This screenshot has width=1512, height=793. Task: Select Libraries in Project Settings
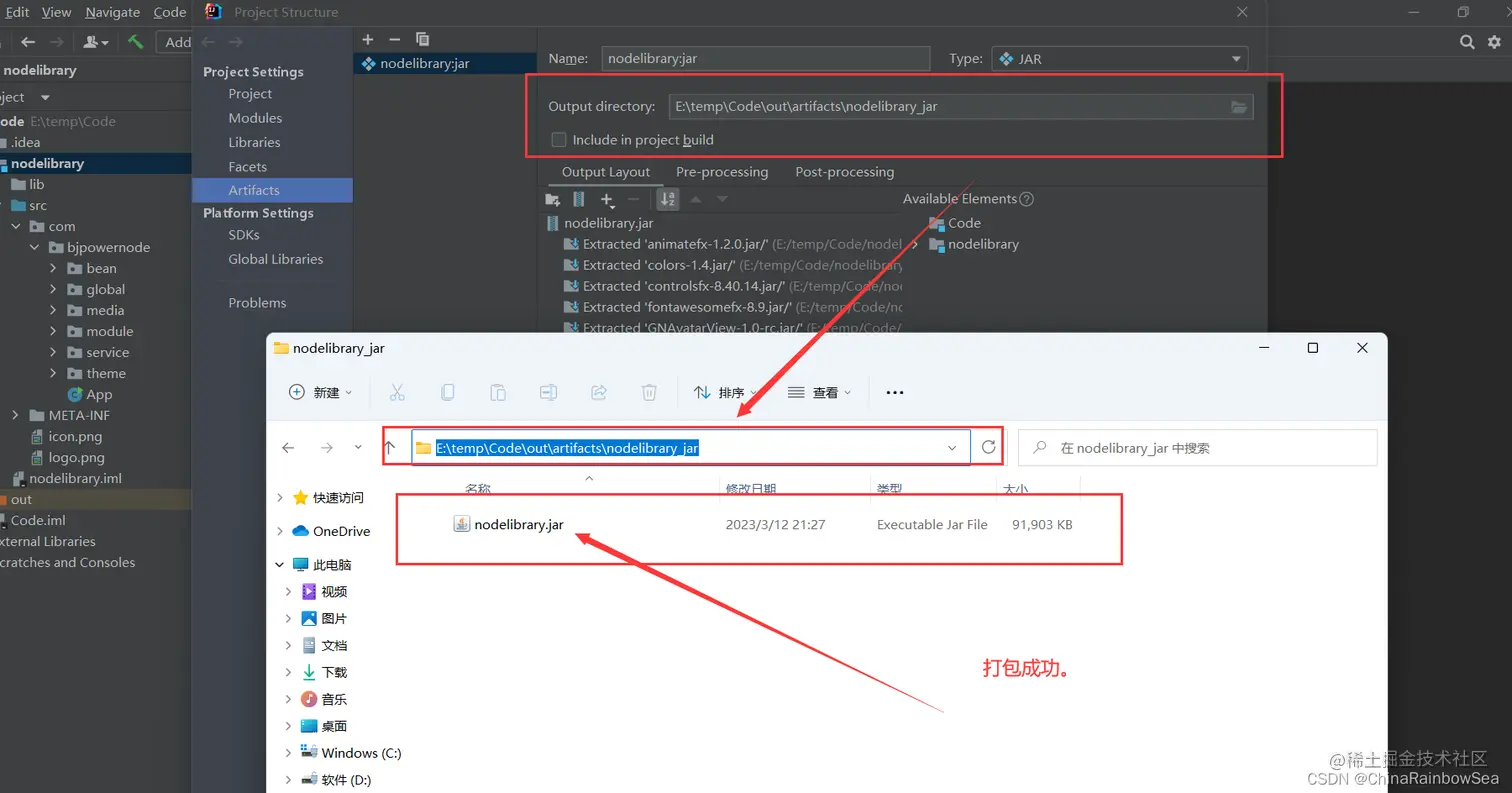pos(254,142)
